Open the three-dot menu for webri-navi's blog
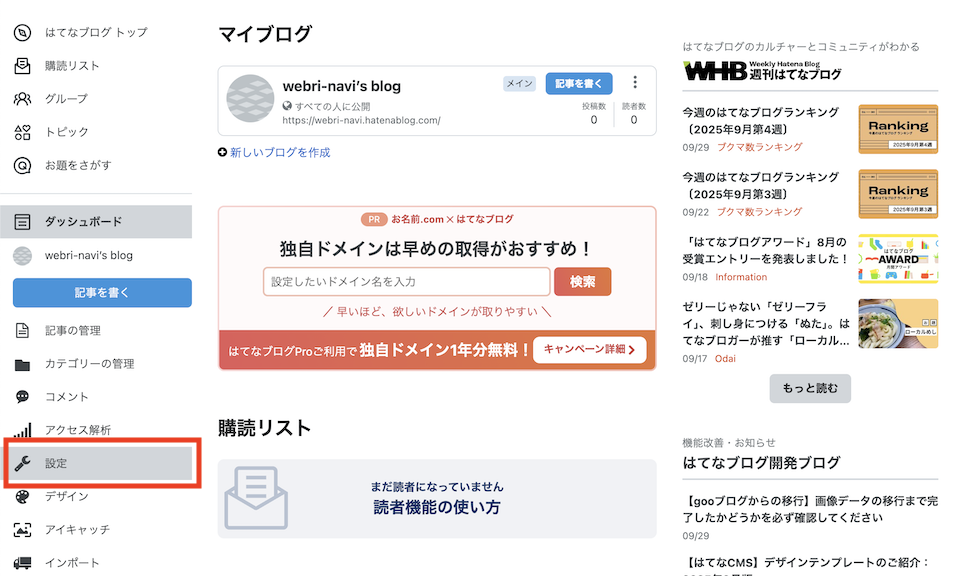Image resolution: width=960 pixels, height=576 pixels. click(x=635, y=83)
